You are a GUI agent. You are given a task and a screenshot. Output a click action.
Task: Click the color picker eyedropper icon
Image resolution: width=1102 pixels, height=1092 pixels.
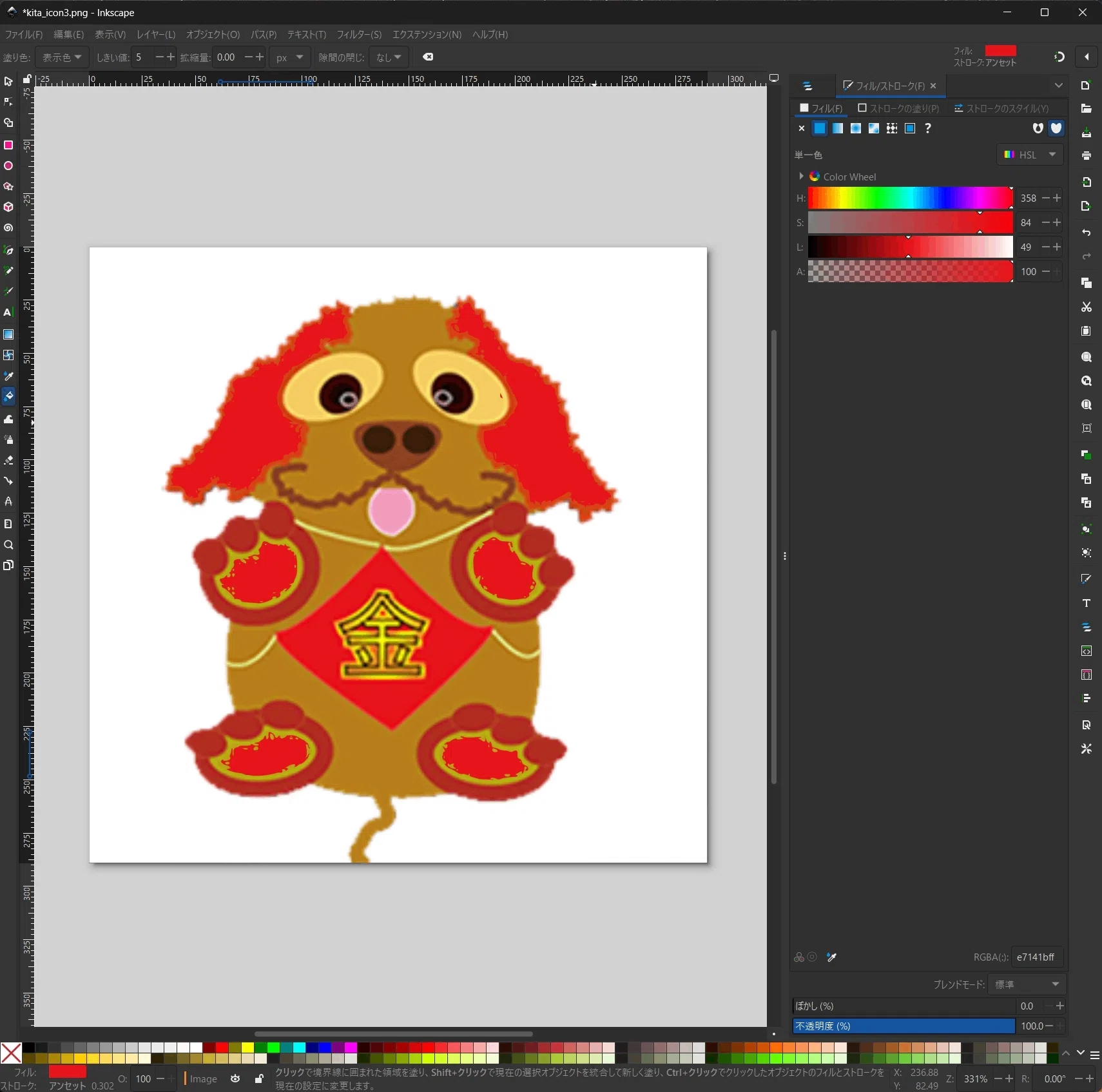coord(831,957)
